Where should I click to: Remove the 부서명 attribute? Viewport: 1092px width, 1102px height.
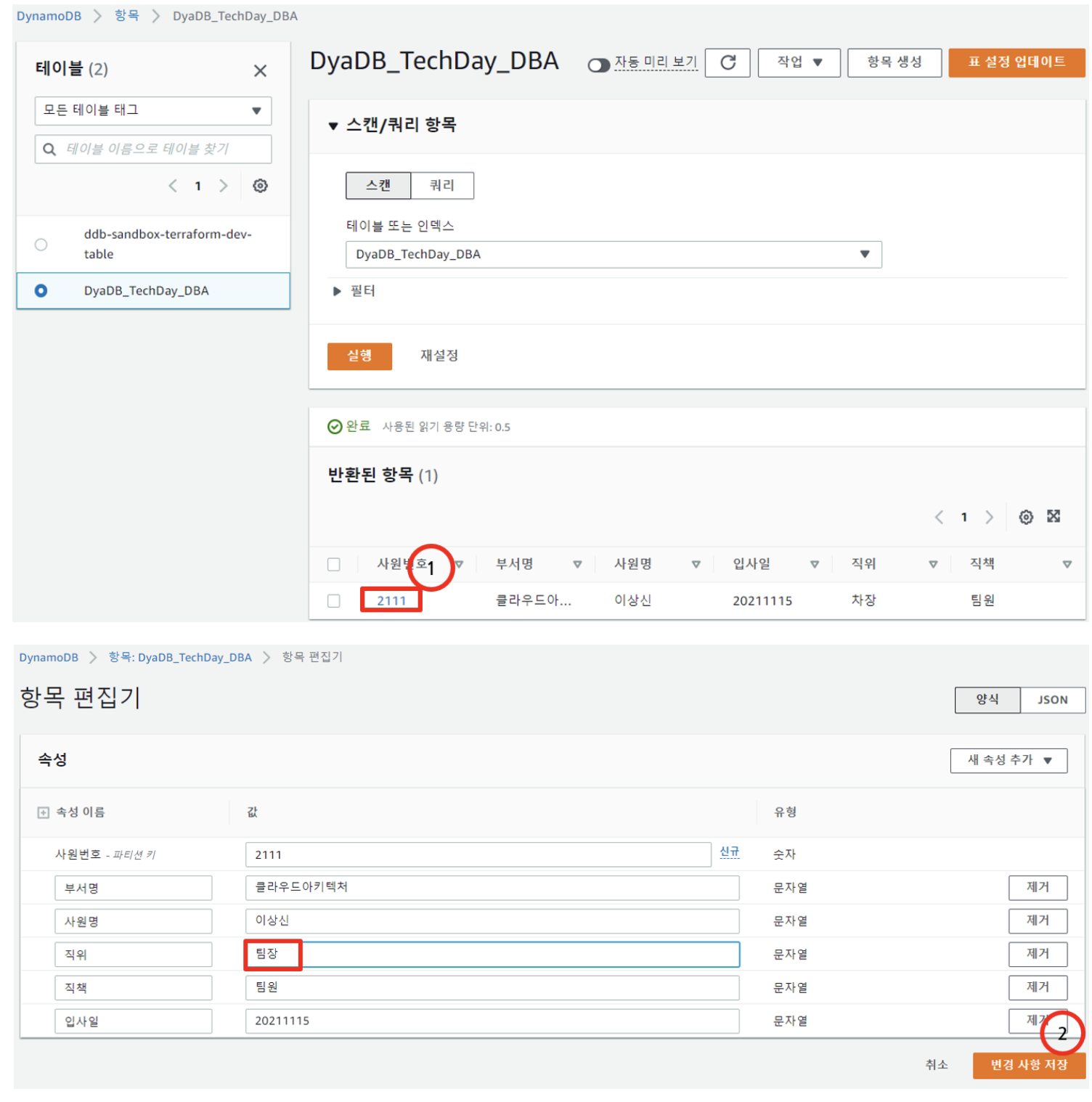[1038, 887]
